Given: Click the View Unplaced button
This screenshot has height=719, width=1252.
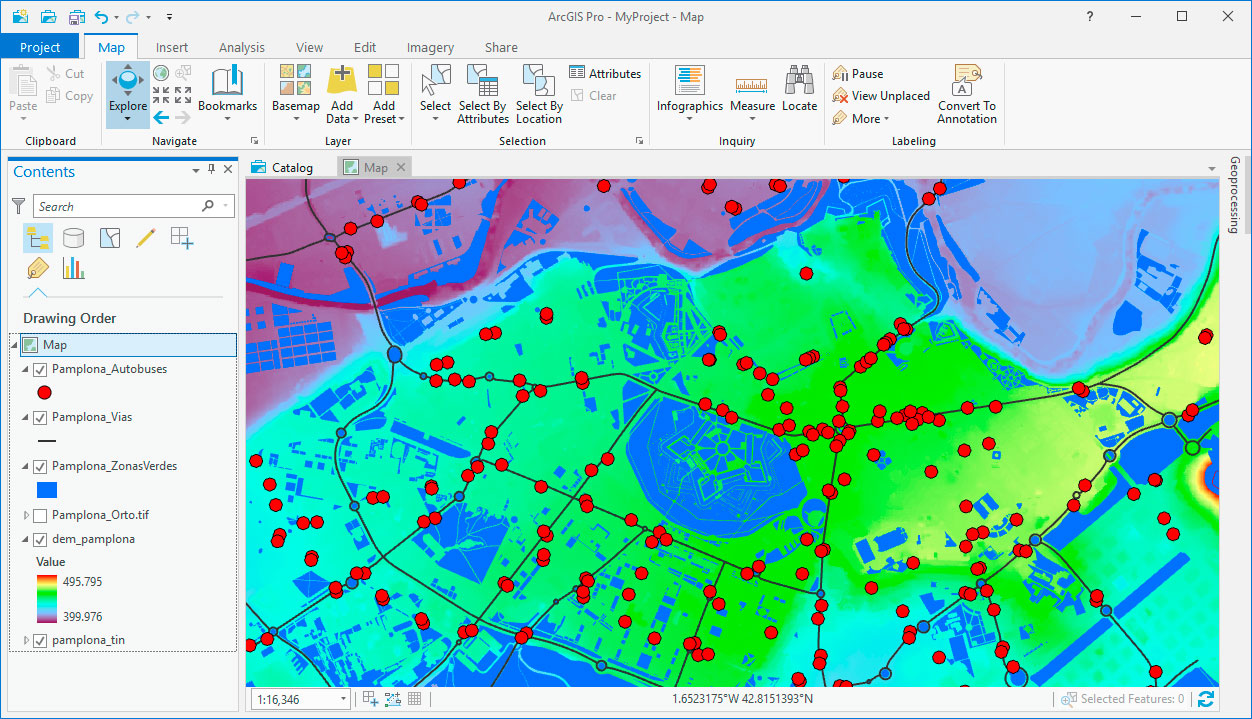Looking at the screenshot, I should point(881,96).
